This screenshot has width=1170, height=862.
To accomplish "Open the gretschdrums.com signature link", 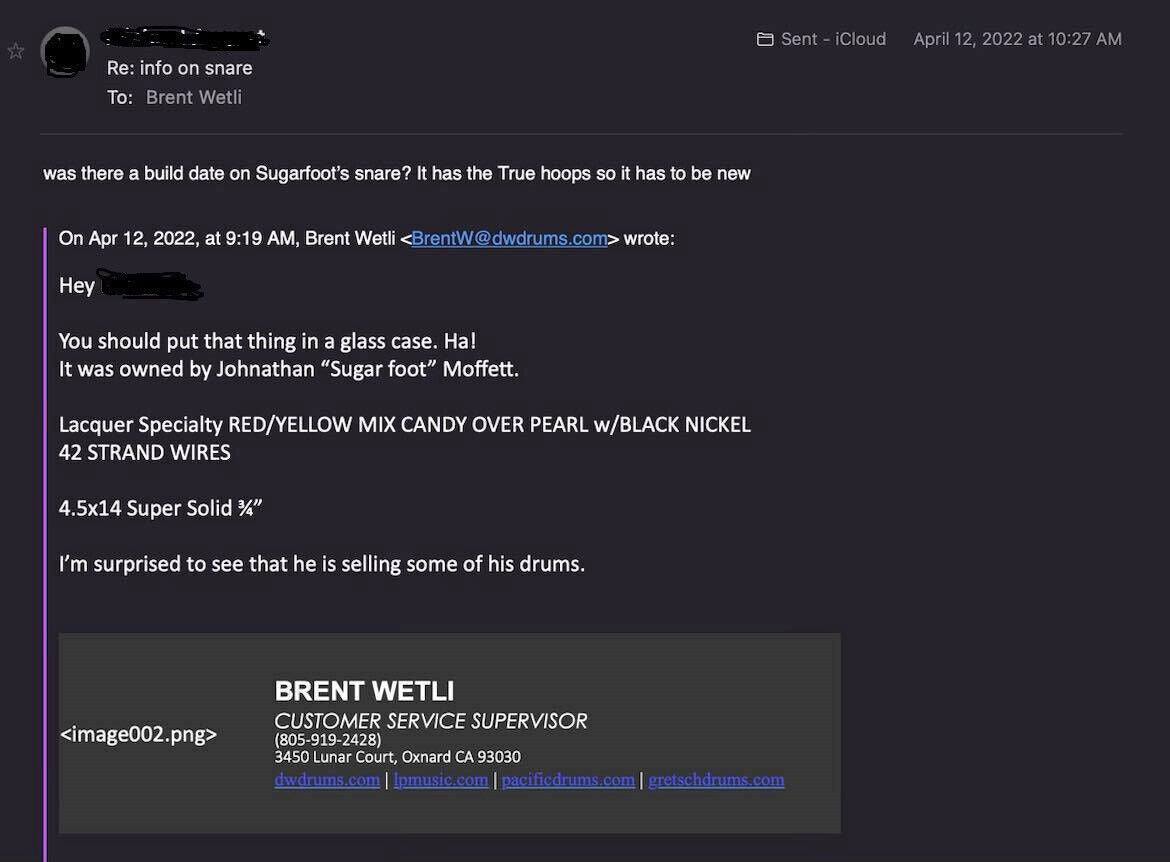I will (716, 780).
